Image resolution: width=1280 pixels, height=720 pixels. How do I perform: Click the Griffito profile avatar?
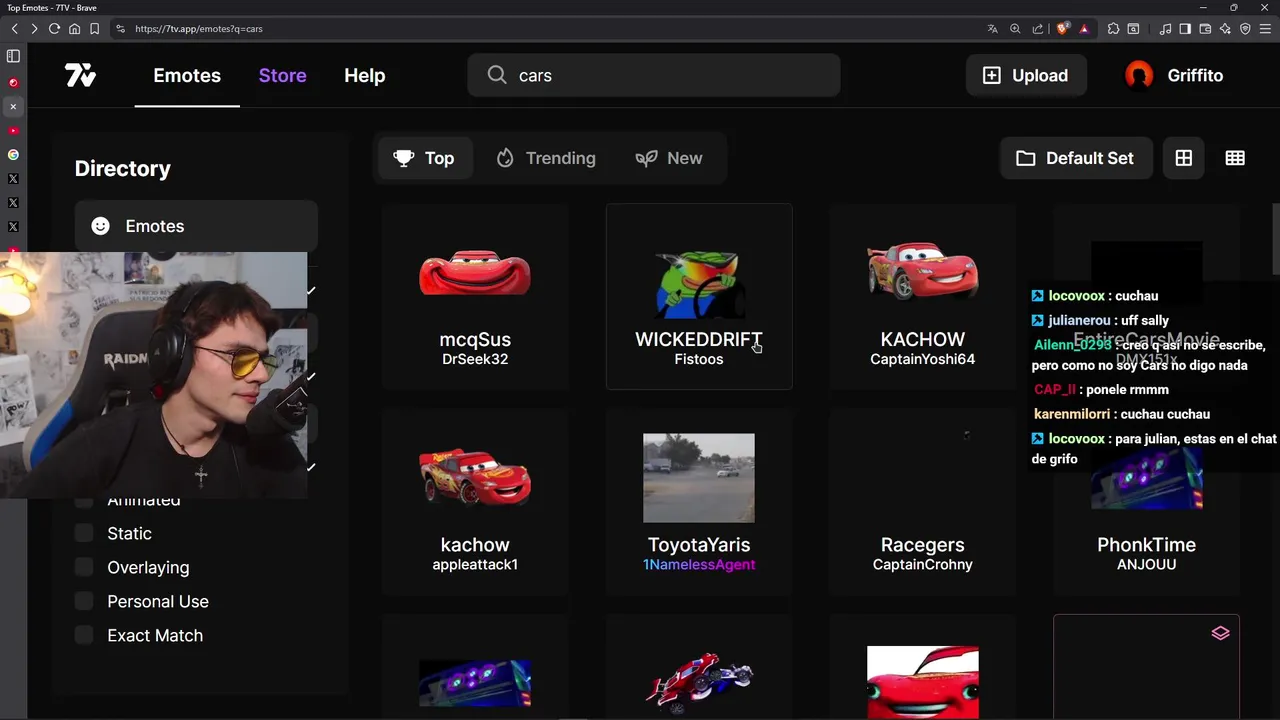(1139, 75)
